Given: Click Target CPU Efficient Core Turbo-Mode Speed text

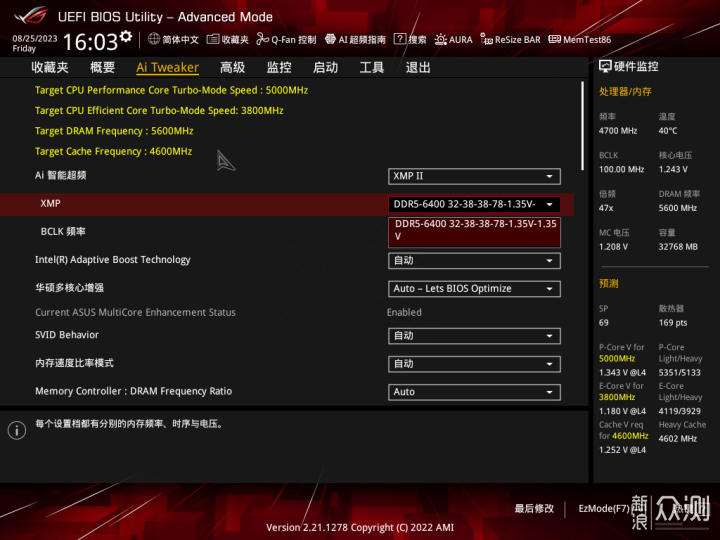Looking at the screenshot, I should tap(159, 111).
